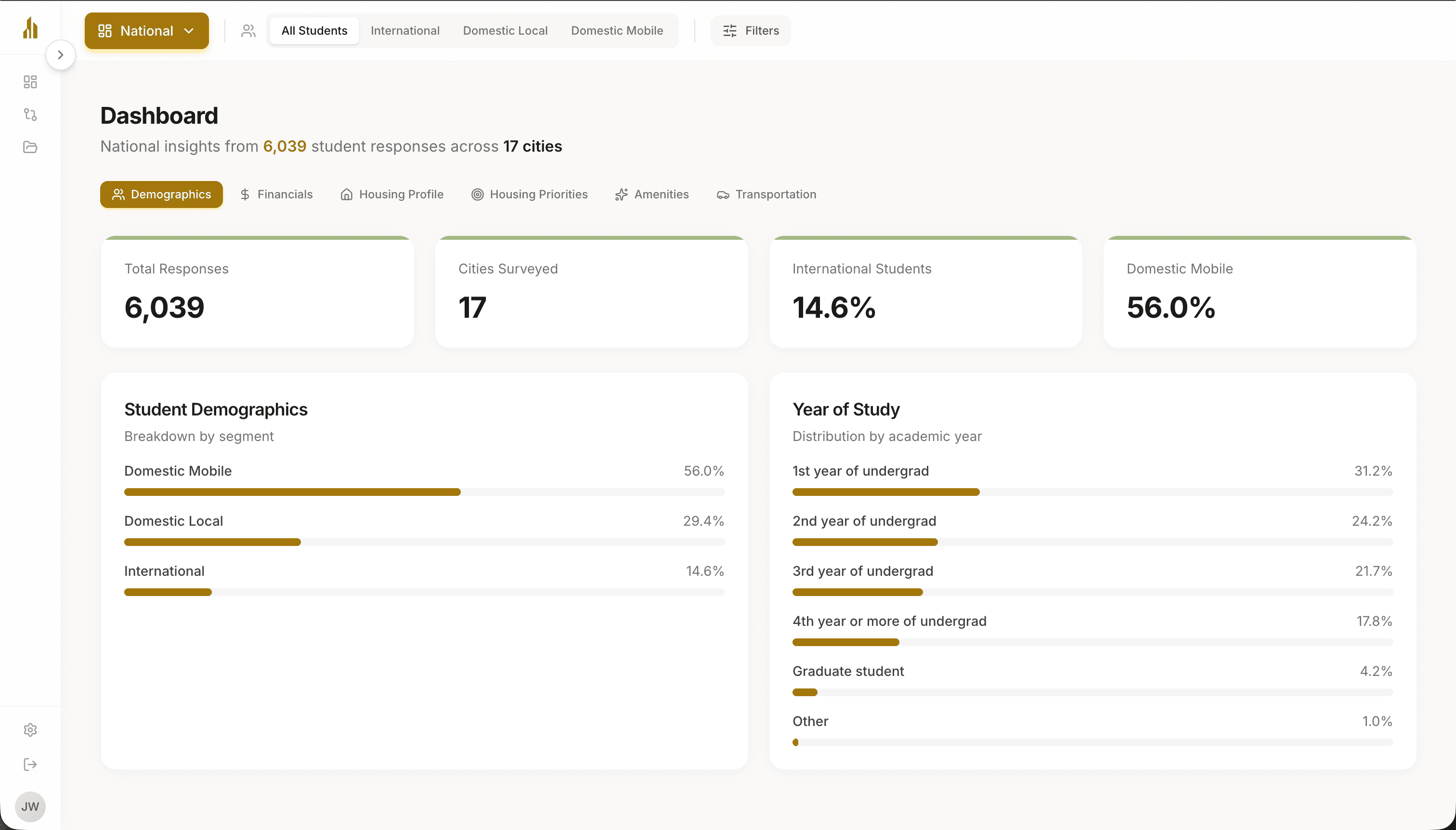The width and height of the screenshot is (1456, 830).
Task: Open the National scope dropdown
Action: click(x=146, y=31)
